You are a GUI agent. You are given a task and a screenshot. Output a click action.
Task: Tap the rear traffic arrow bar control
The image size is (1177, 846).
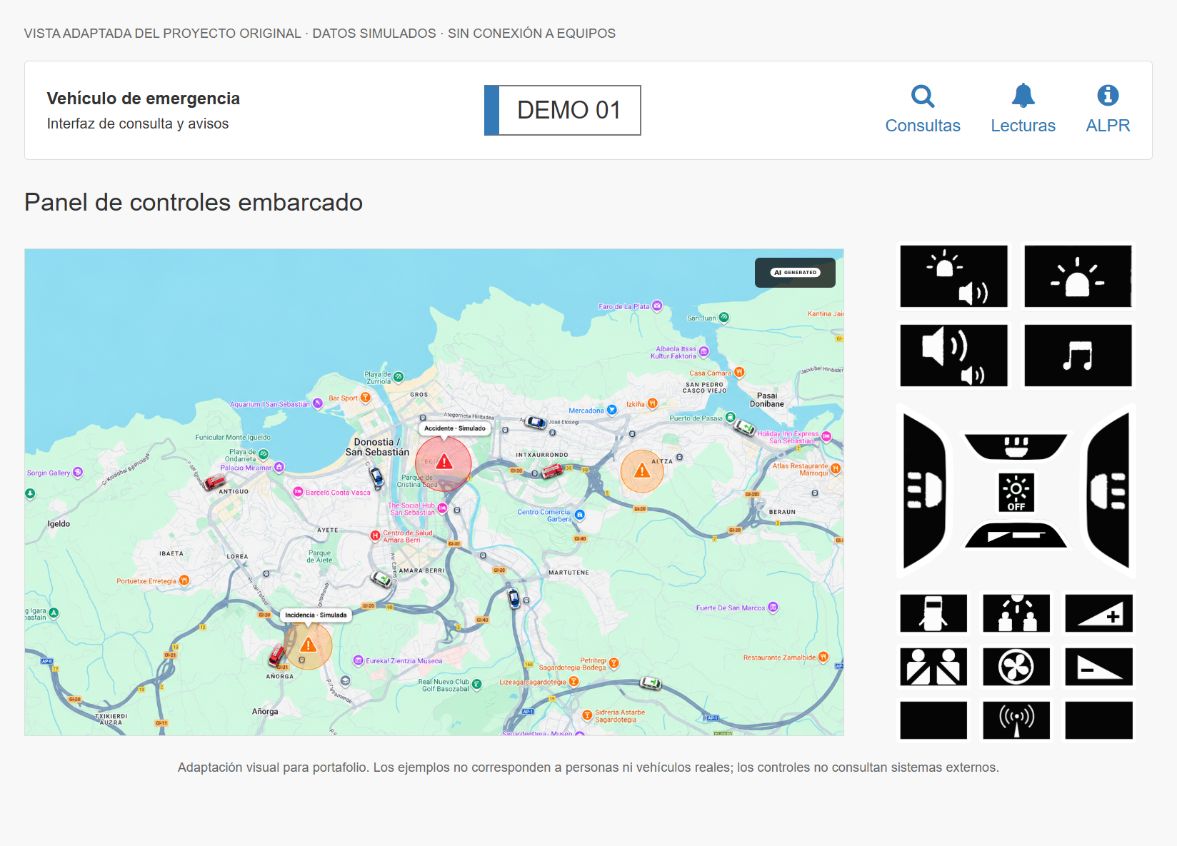pos(1016,536)
